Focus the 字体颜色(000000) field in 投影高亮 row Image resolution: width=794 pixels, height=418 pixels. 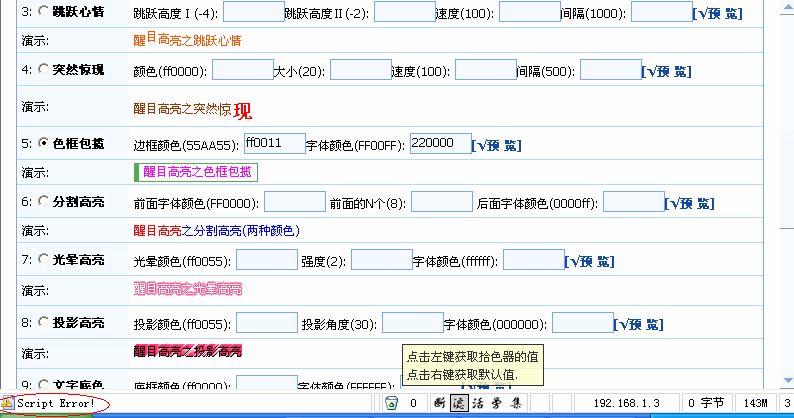pos(582,322)
